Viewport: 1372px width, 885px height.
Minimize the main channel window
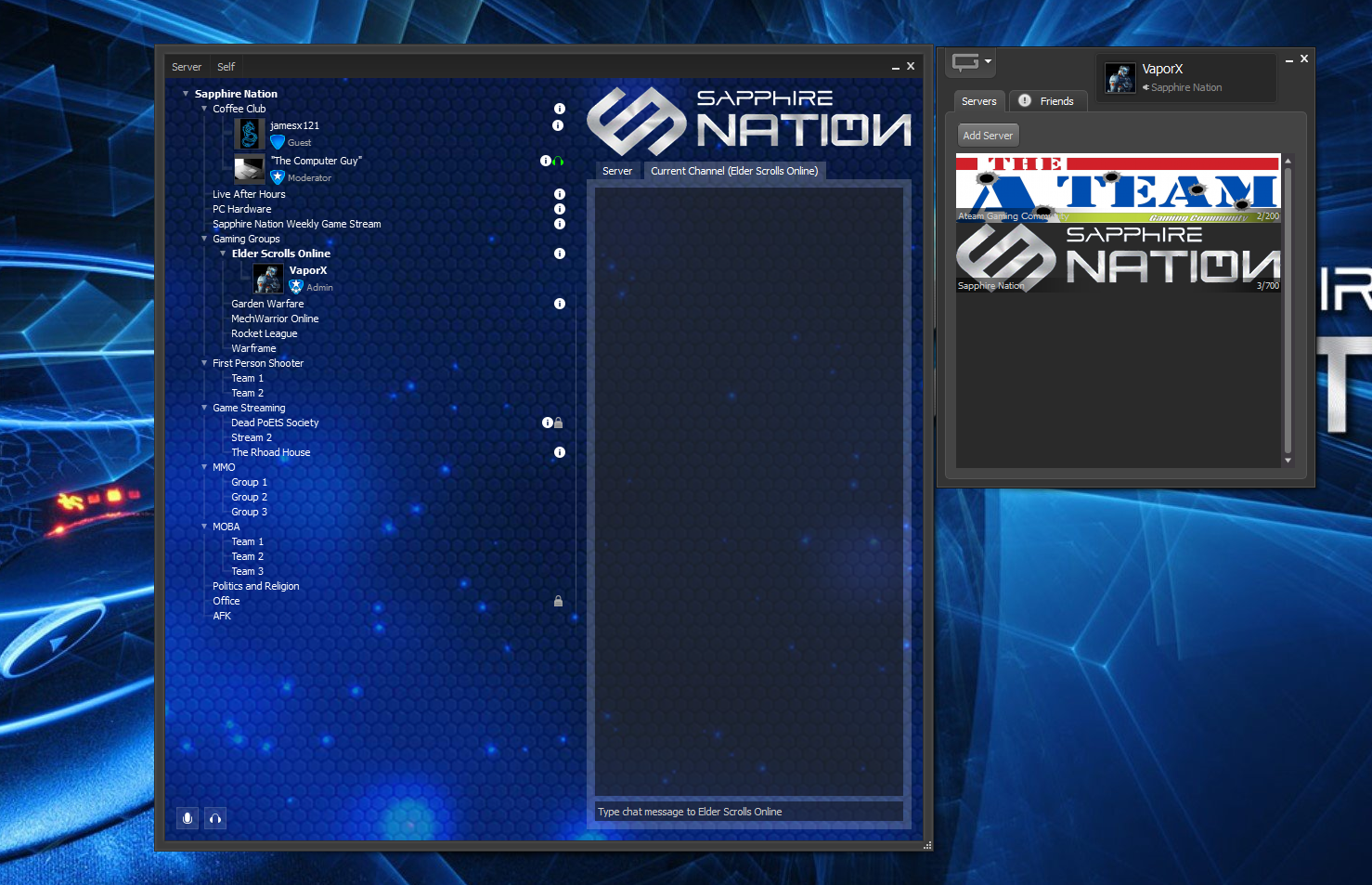[896, 67]
